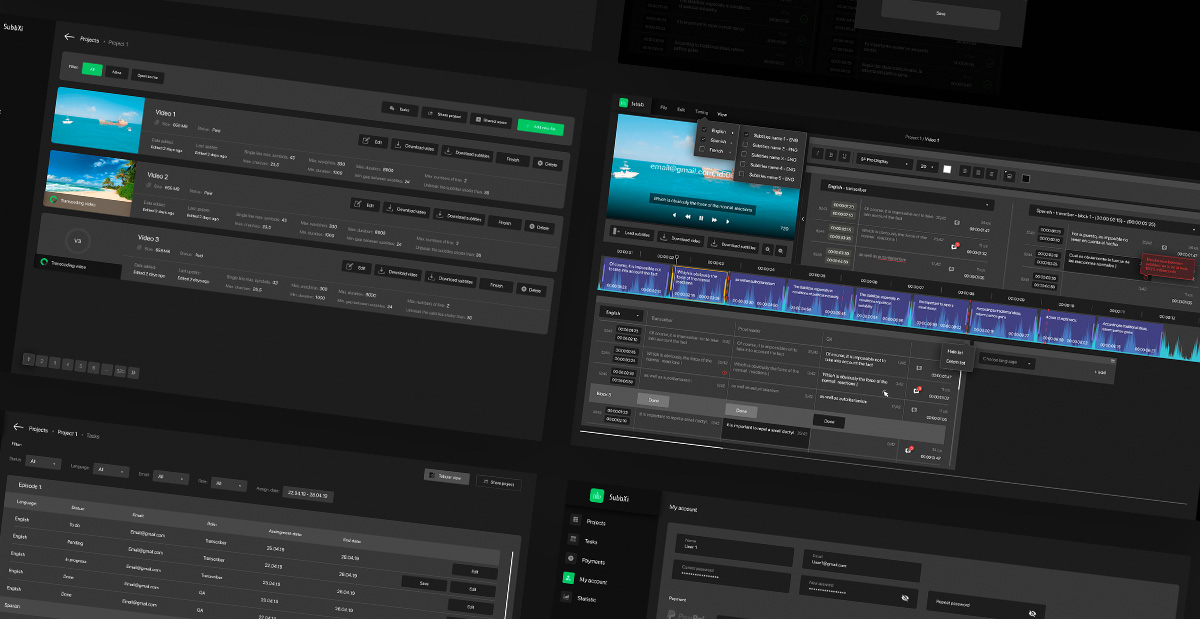
Task: Open the font size 20 dropdown
Action: coord(927,167)
